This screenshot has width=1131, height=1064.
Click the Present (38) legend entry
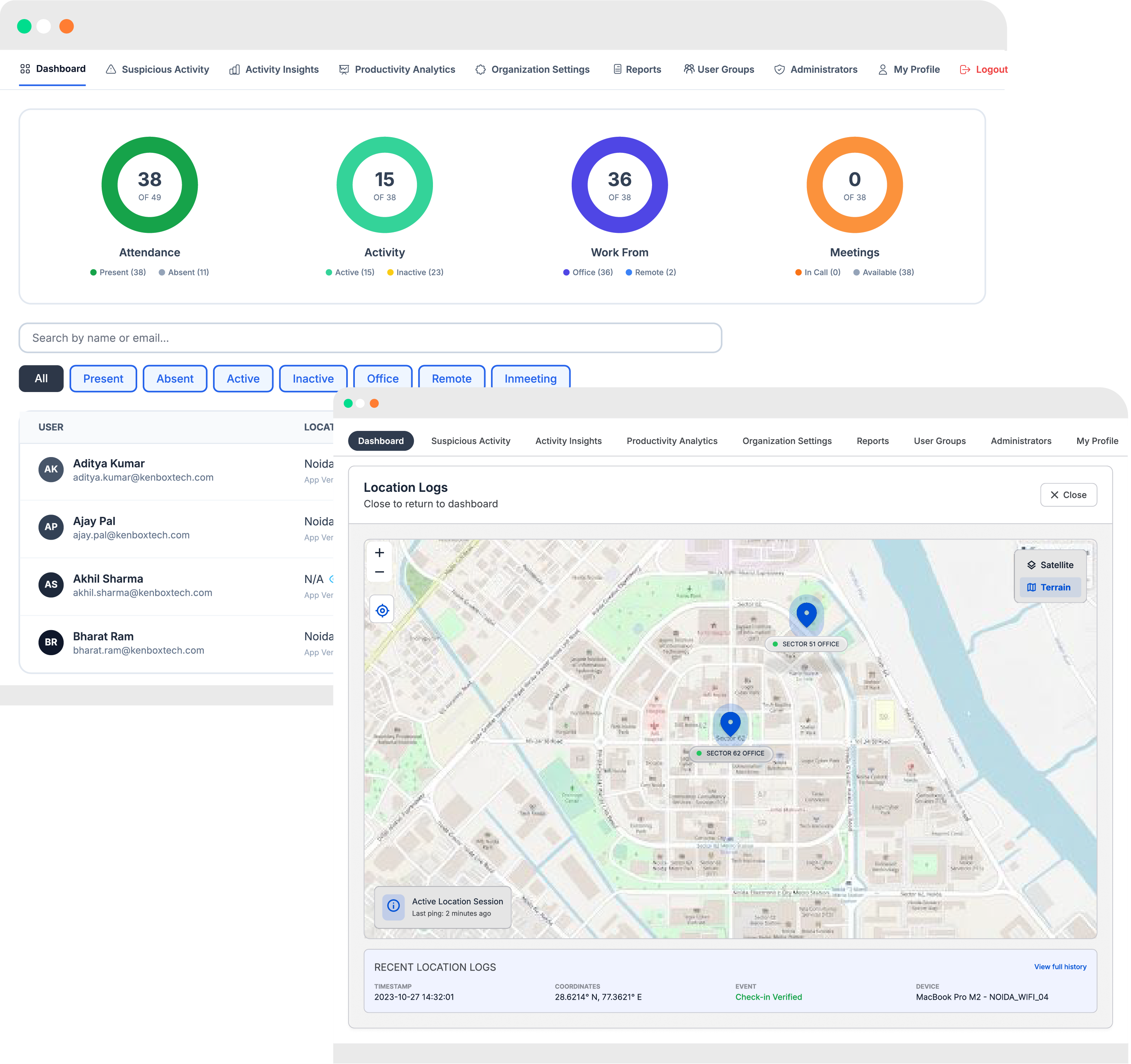click(x=118, y=272)
